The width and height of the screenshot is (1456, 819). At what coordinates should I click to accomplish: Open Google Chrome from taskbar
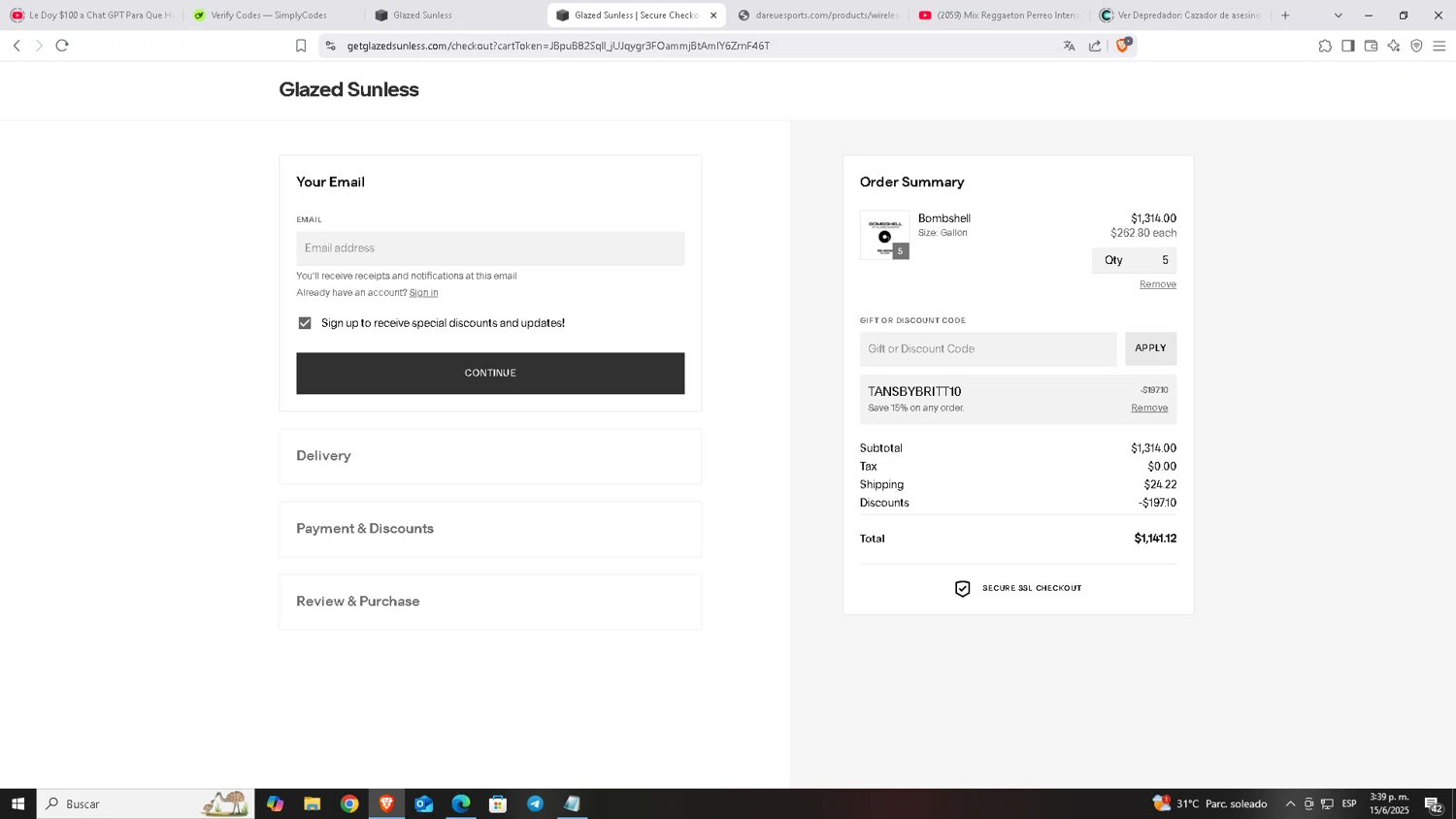click(x=349, y=803)
